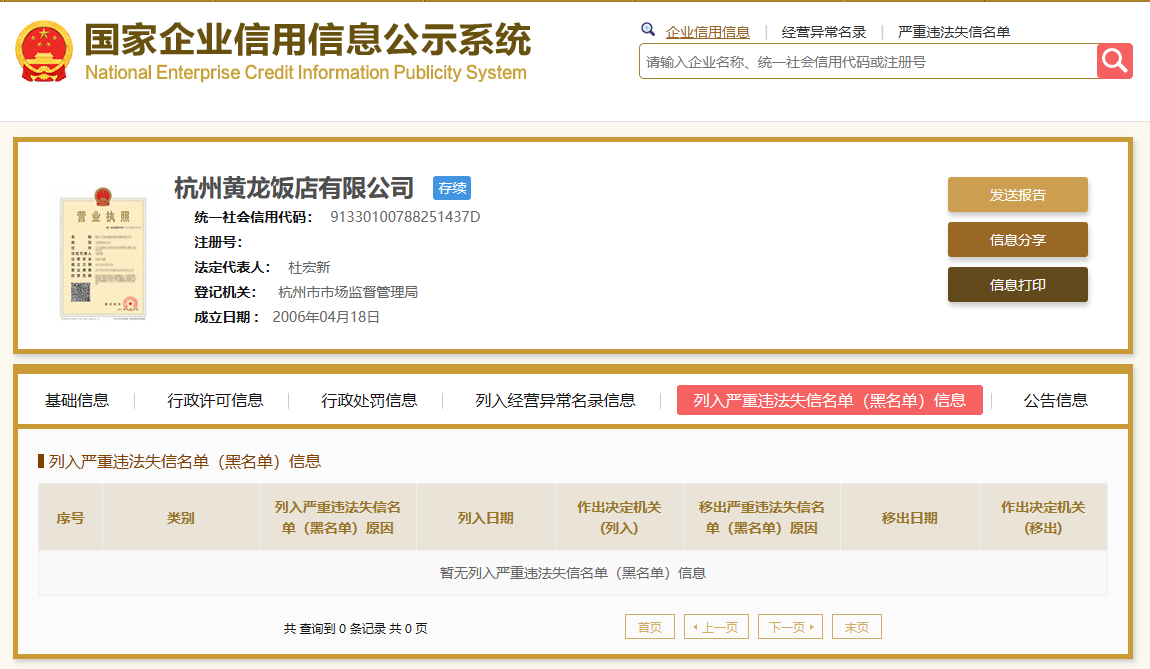Go to next page 下一页
The image size is (1150, 669).
[791, 627]
